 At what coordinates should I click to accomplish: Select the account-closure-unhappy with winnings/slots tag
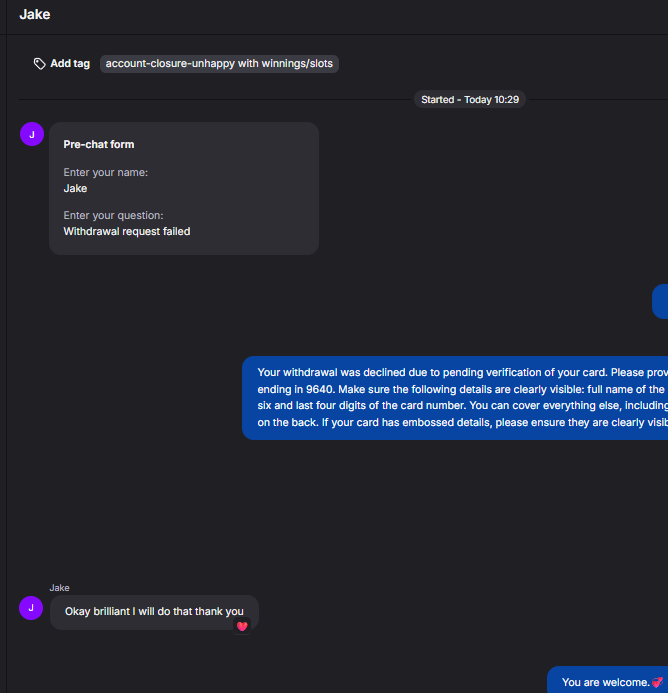[219, 64]
